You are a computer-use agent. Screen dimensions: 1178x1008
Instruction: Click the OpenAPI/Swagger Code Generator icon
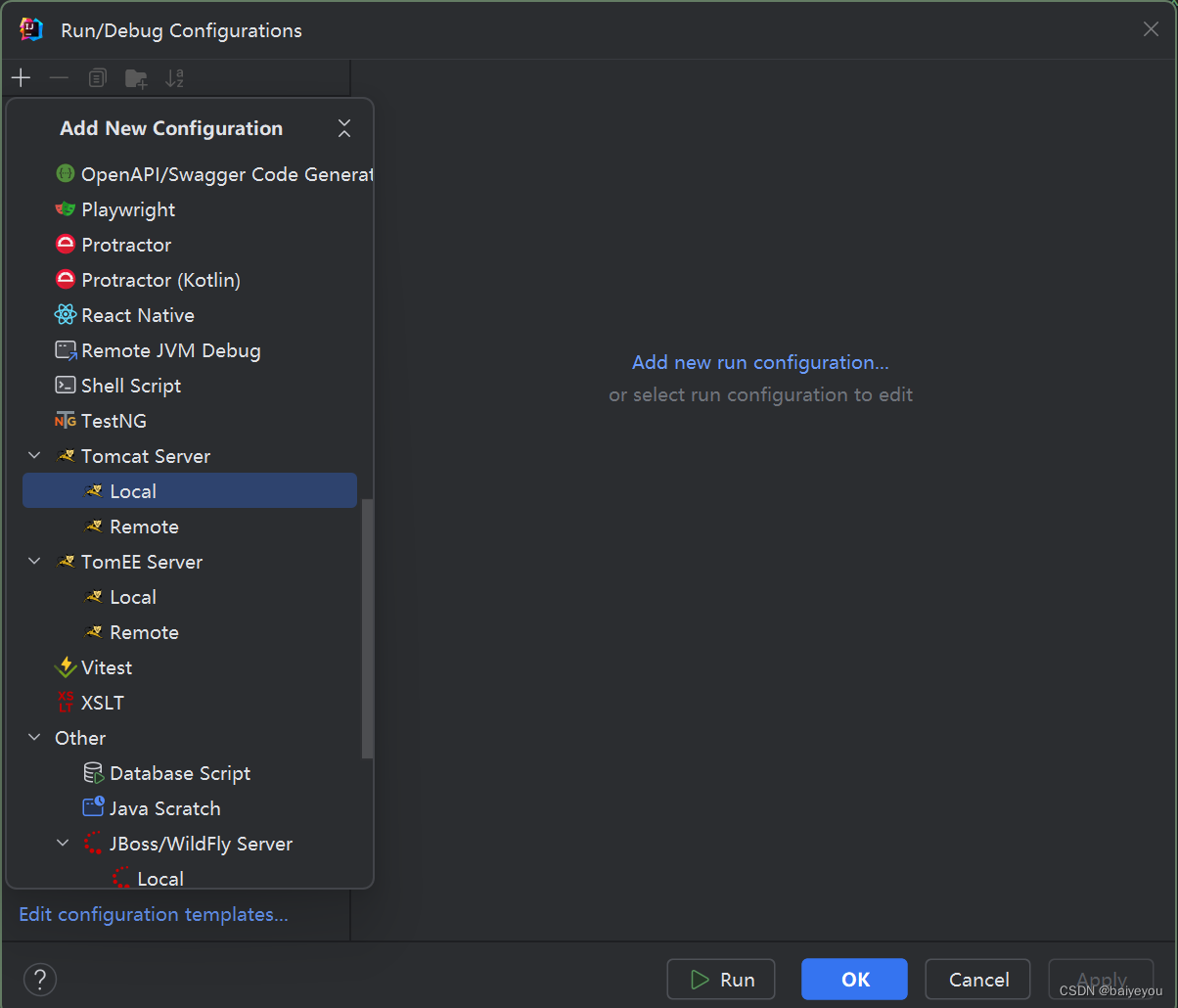tap(66, 174)
